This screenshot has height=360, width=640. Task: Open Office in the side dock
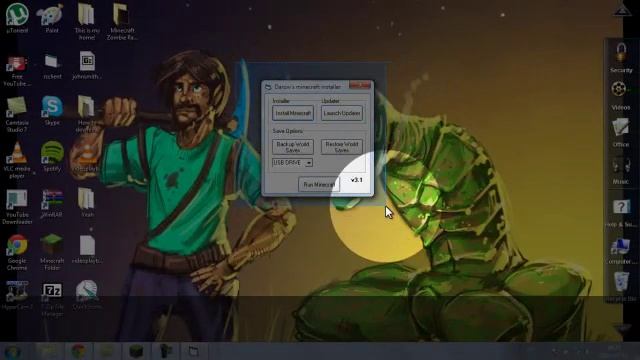[621, 132]
